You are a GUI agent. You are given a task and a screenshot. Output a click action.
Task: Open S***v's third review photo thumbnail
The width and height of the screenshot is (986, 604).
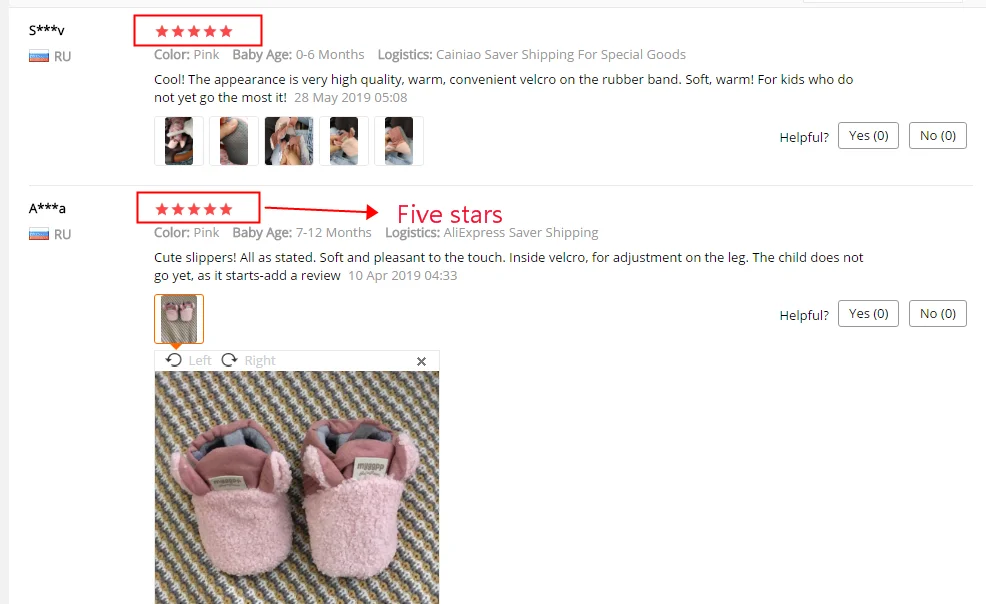(x=289, y=141)
